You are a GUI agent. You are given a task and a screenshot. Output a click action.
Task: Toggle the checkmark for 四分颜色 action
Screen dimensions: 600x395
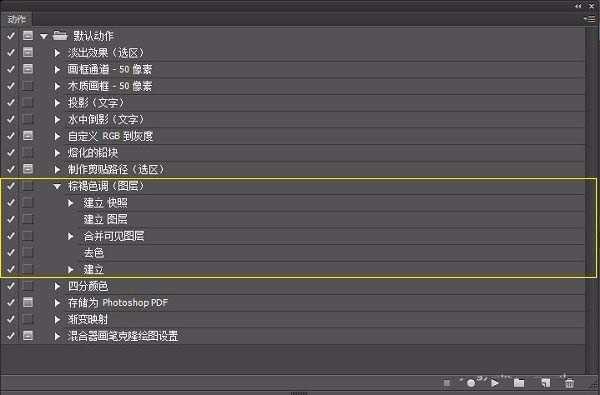pos(11,286)
